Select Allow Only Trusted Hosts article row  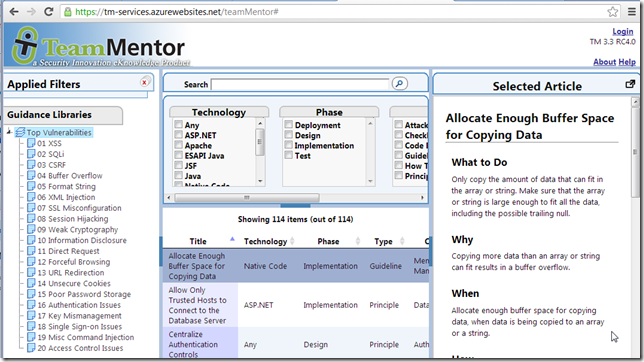296,305
